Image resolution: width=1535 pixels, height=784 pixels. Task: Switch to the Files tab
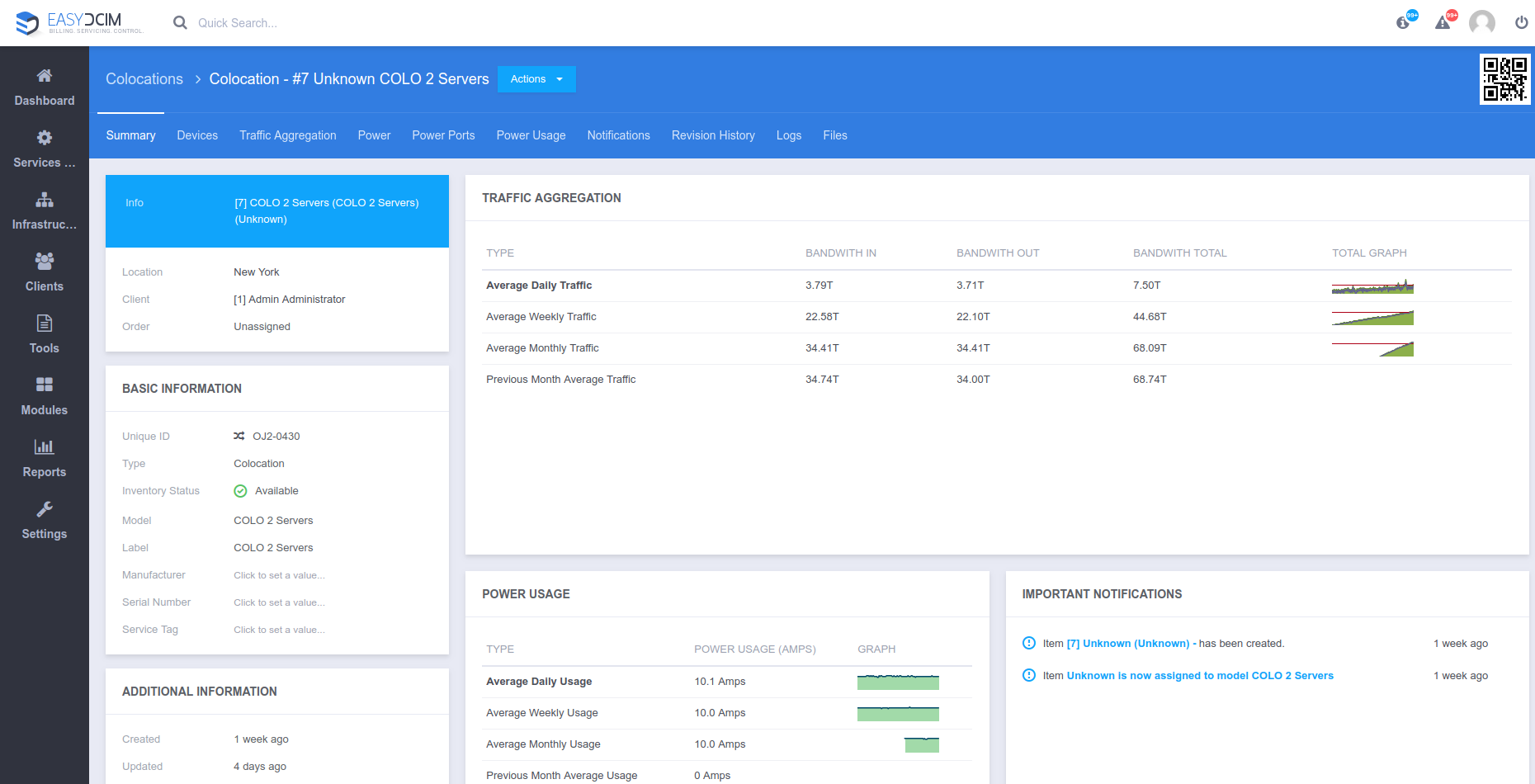(835, 135)
